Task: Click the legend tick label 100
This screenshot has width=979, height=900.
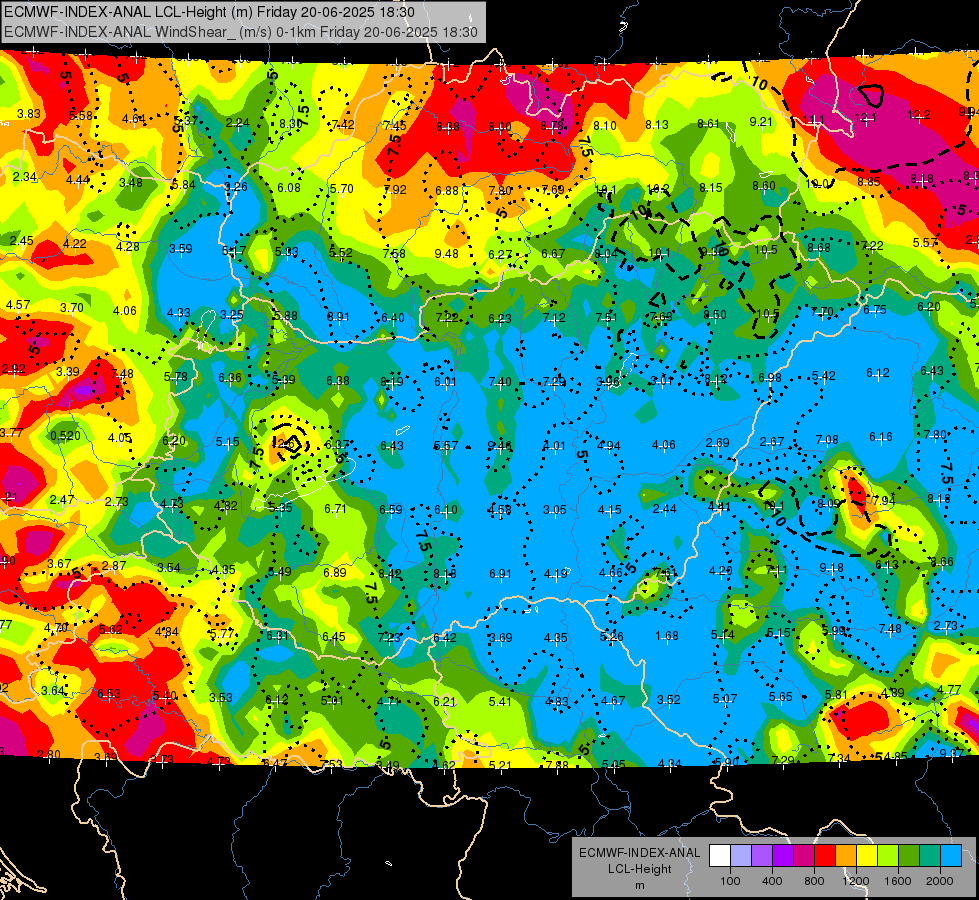Action: (x=730, y=881)
